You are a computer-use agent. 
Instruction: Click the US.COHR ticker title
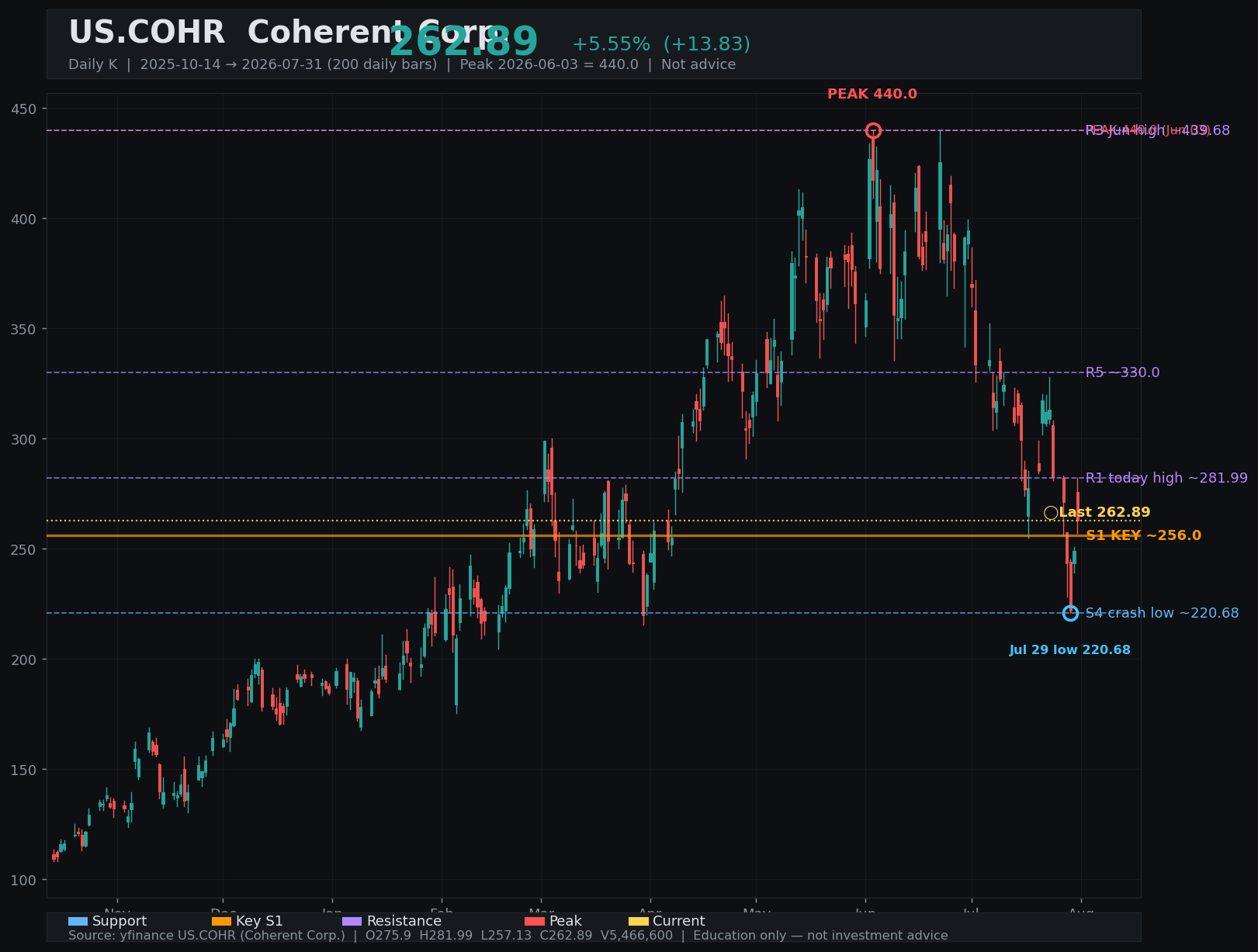[147, 33]
